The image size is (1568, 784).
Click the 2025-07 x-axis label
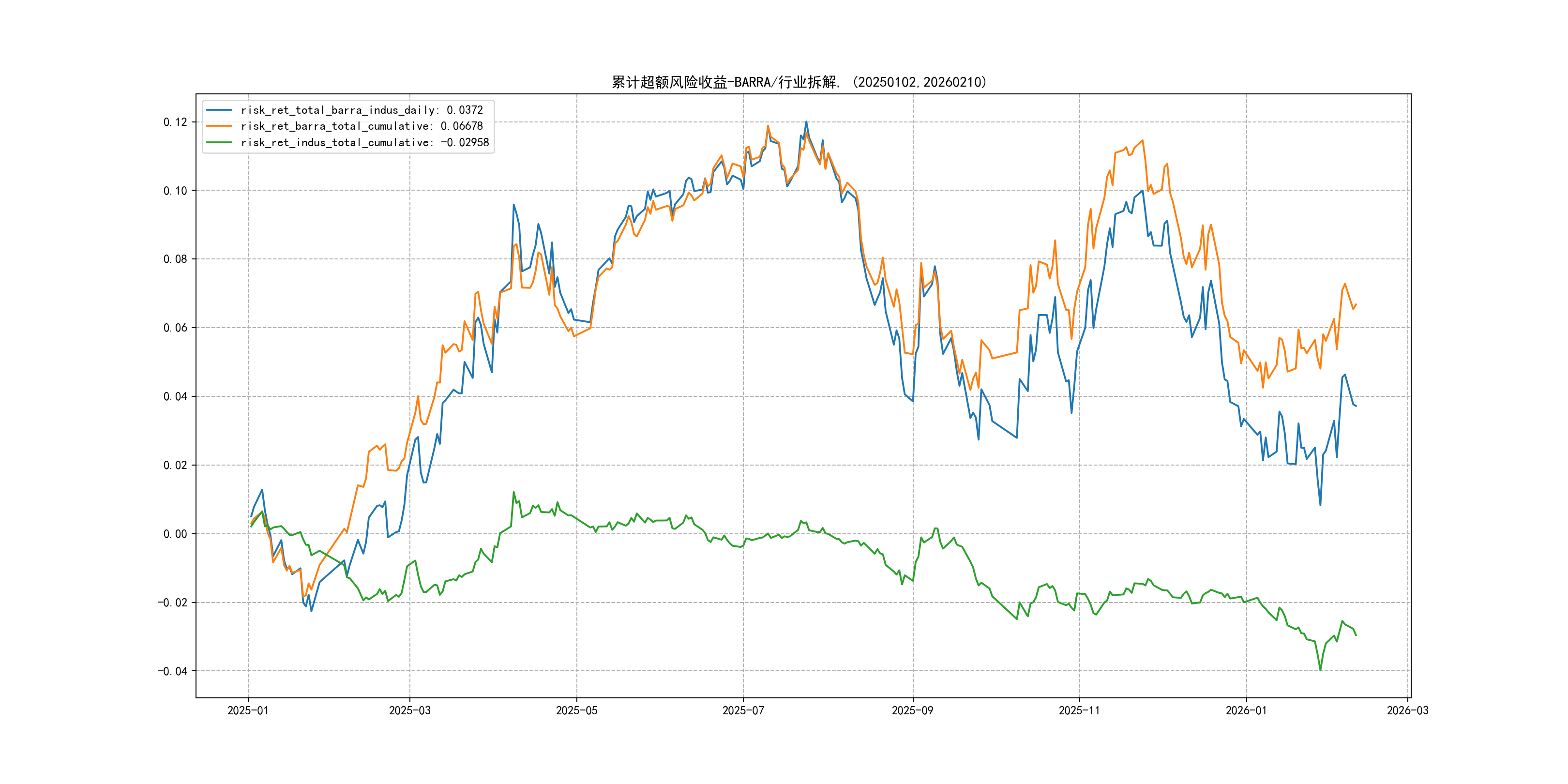[743, 710]
